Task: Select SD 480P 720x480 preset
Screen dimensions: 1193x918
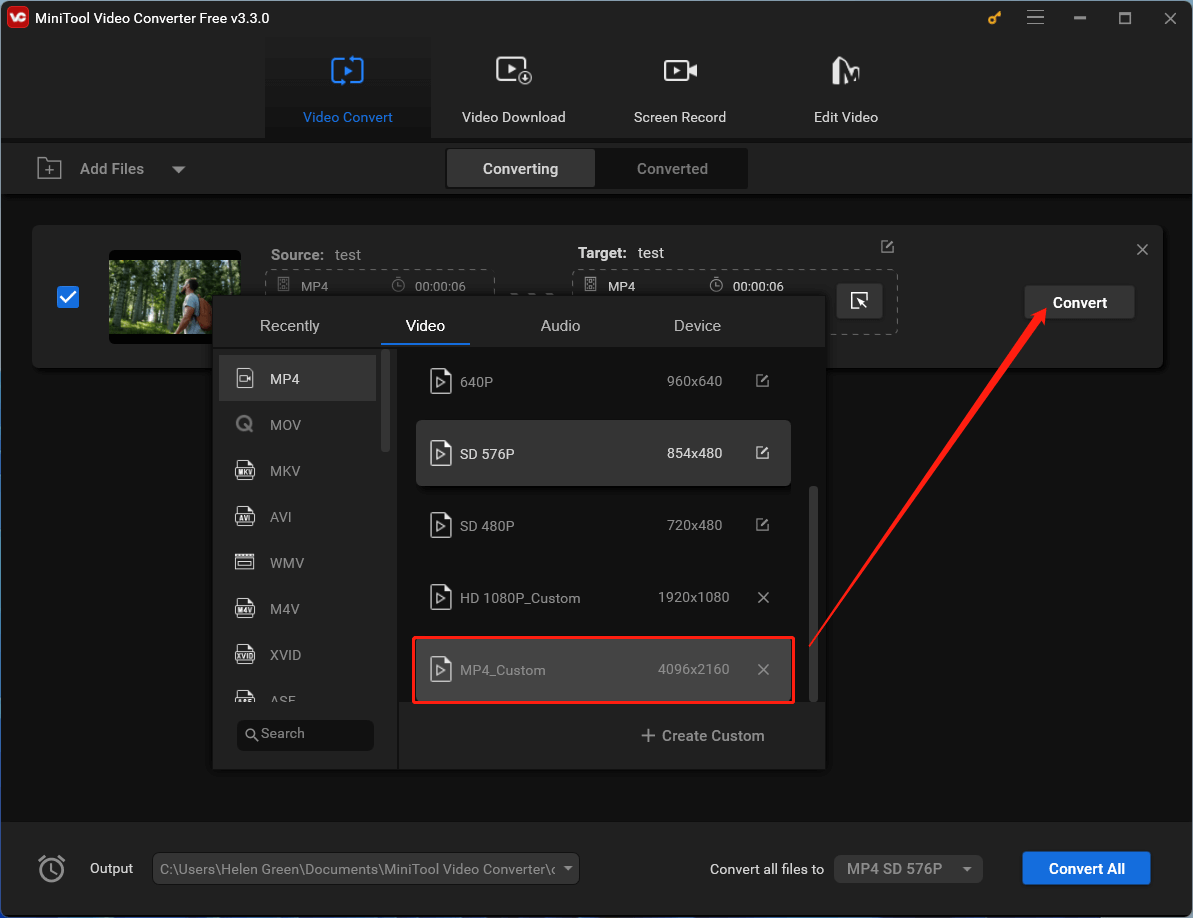Action: [603, 526]
